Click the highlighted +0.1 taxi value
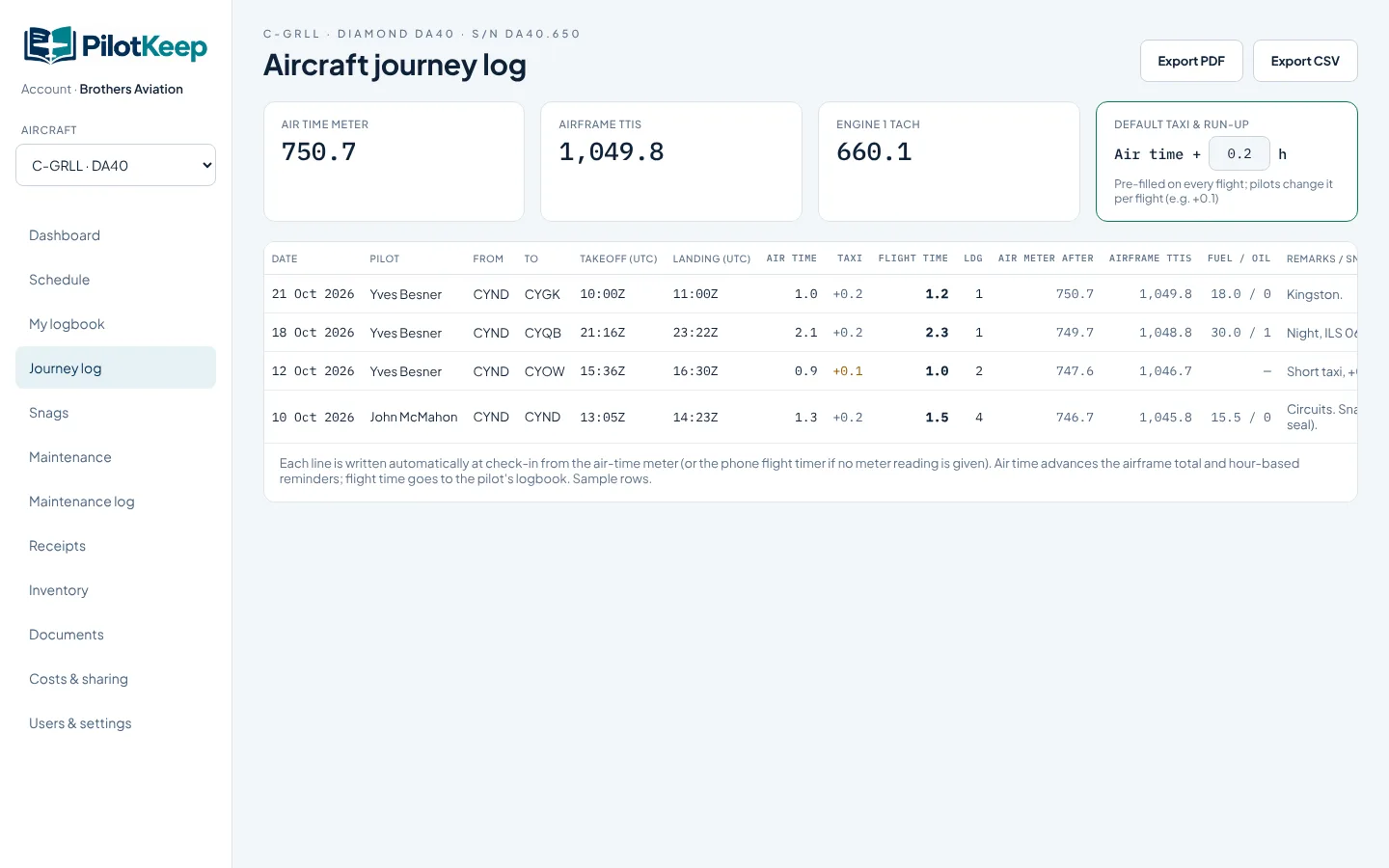This screenshot has height=868, width=1389. click(x=848, y=371)
